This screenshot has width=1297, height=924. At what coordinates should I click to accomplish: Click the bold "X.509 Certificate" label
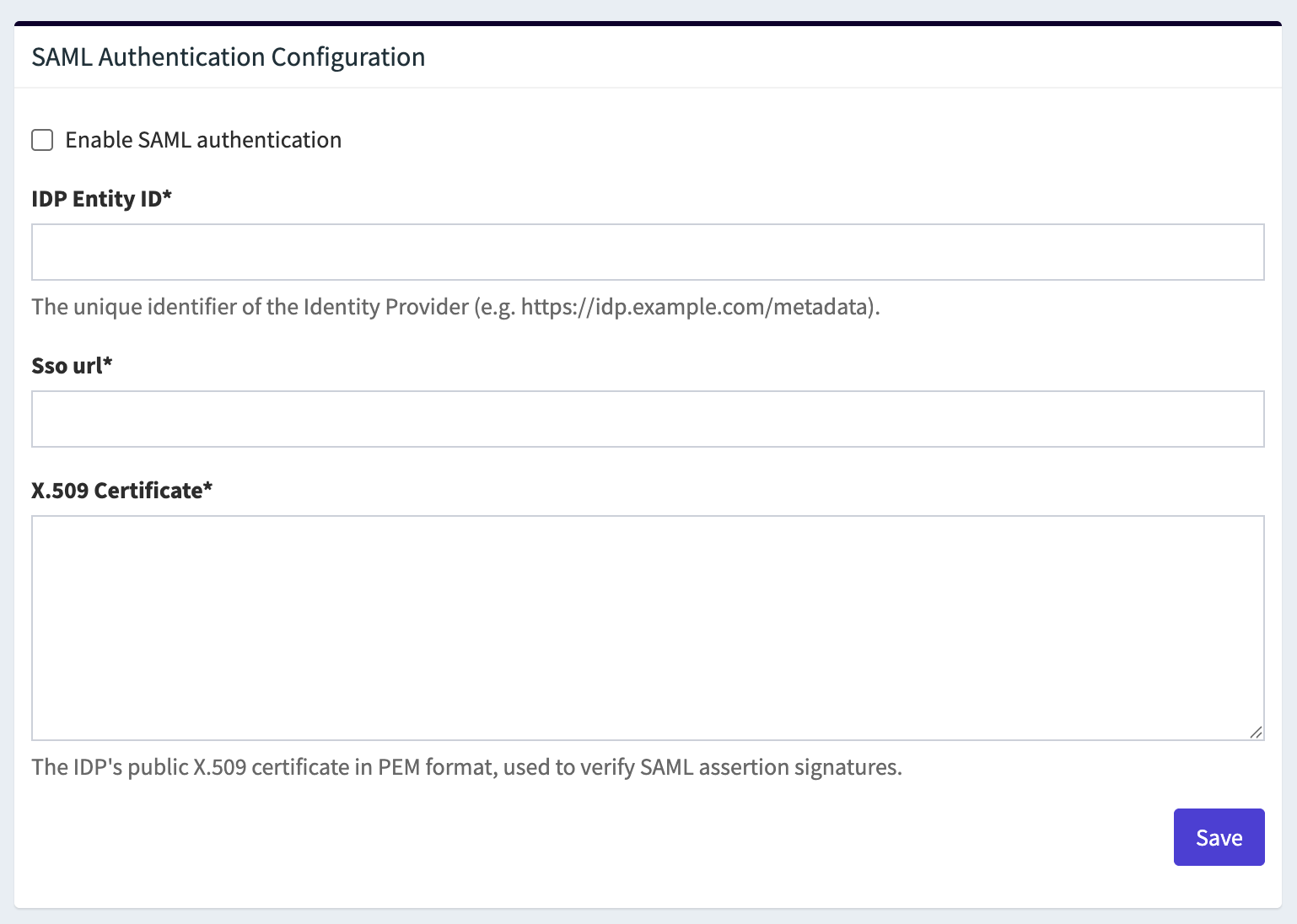point(117,491)
